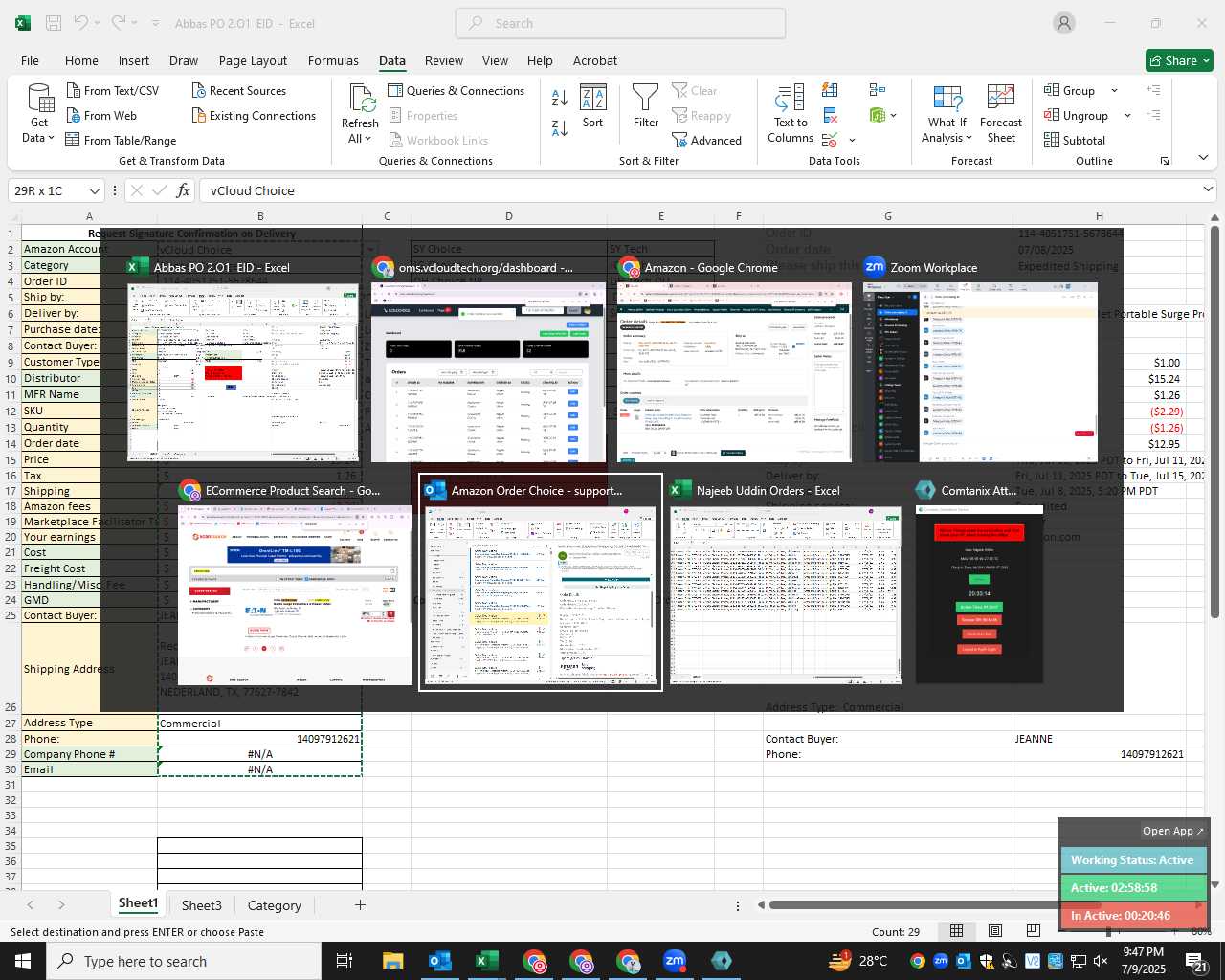Image resolution: width=1225 pixels, height=980 pixels.
Task: Import data From Text/CSV
Action: click(x=113, y=91)
